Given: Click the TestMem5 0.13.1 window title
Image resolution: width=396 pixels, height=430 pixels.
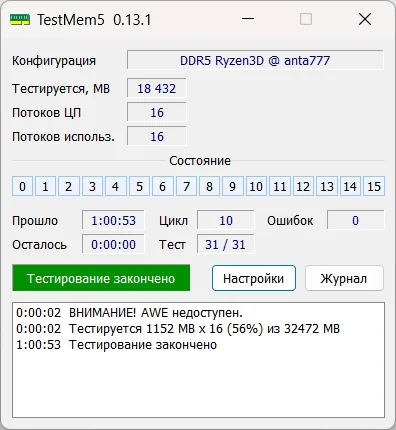Looking at the screenshot, I should coord(94,20).
